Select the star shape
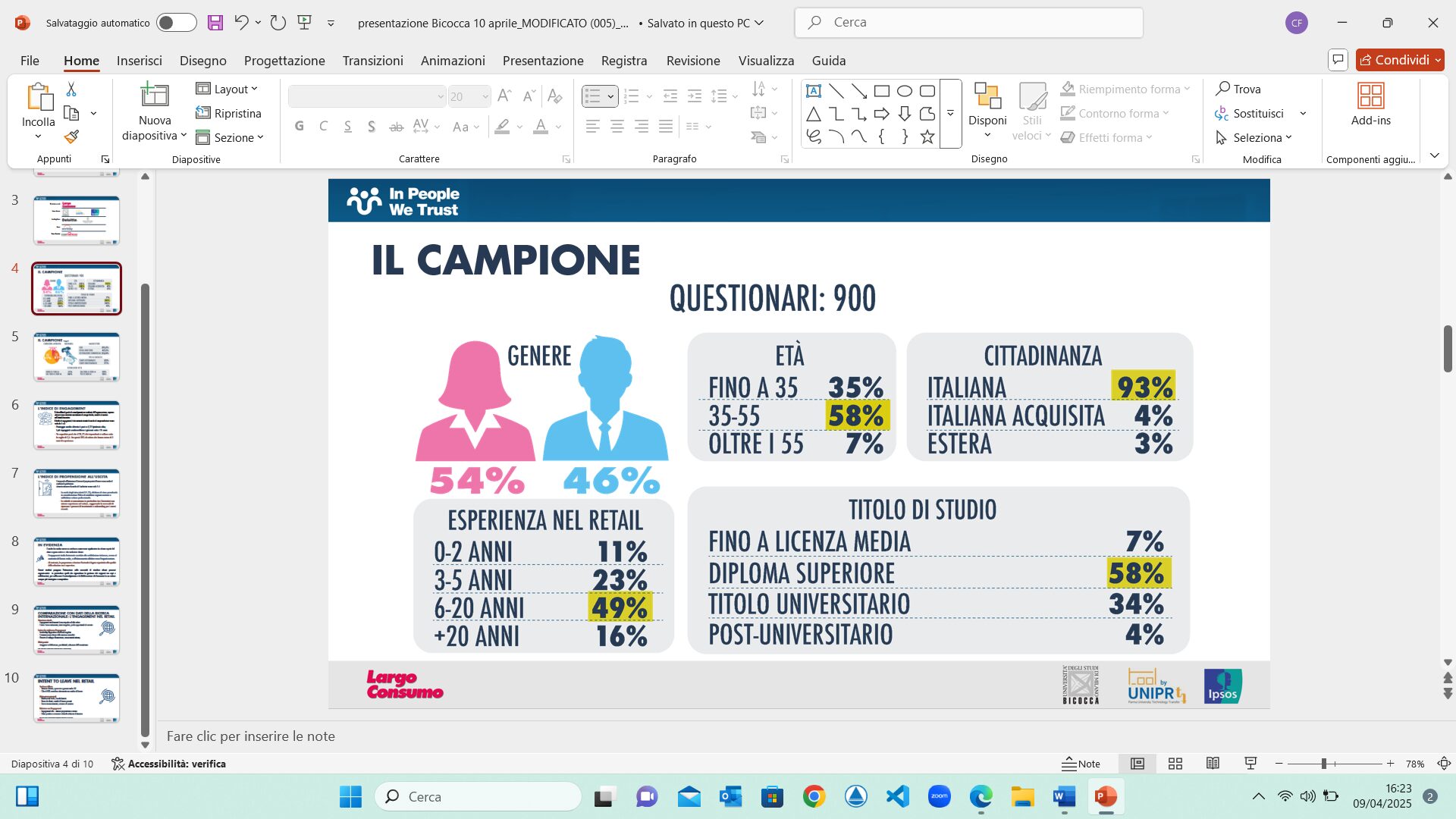The image size is (1456, 819). (927, 136)
